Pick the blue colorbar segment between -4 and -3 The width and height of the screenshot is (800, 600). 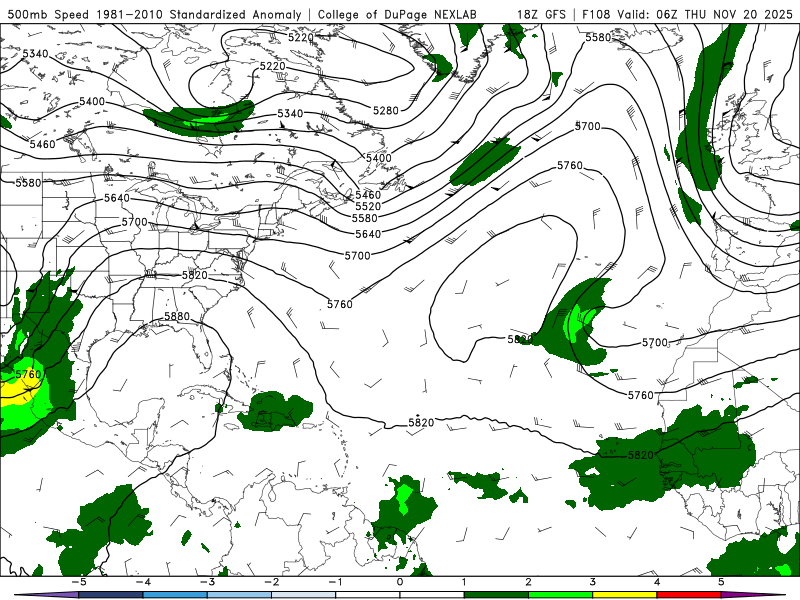[x=175, y=595]
